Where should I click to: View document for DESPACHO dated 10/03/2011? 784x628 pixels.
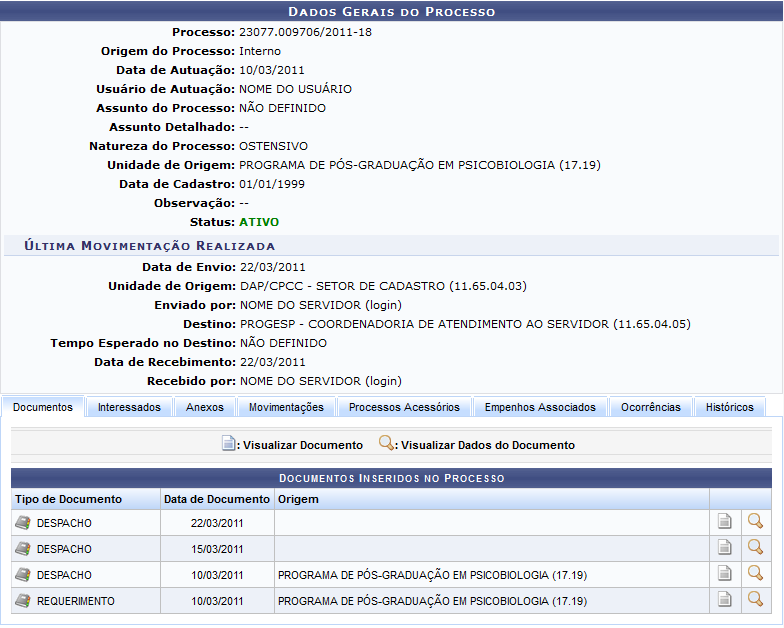tap(725, 574)
